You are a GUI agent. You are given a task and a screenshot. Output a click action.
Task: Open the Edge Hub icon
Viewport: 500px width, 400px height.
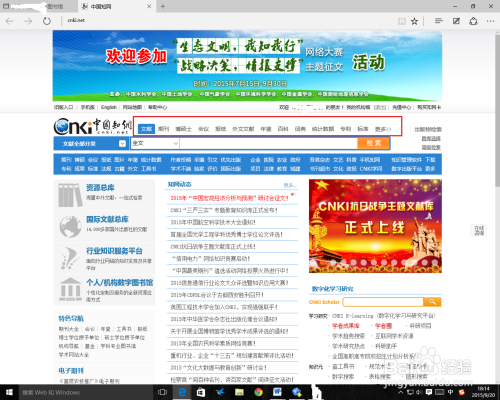[x=439, y=21]
